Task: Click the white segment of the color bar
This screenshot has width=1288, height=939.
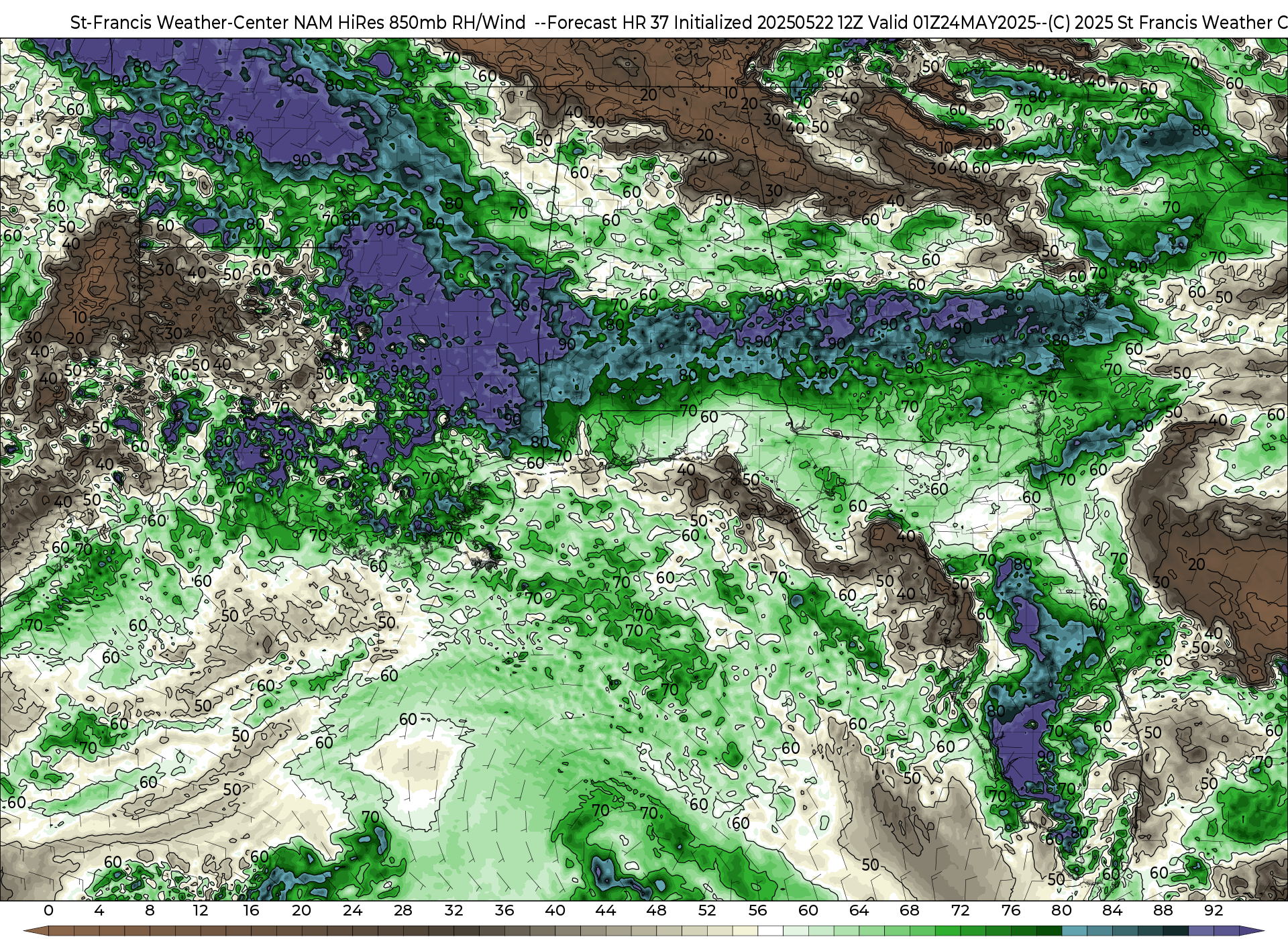Action: 770,932
